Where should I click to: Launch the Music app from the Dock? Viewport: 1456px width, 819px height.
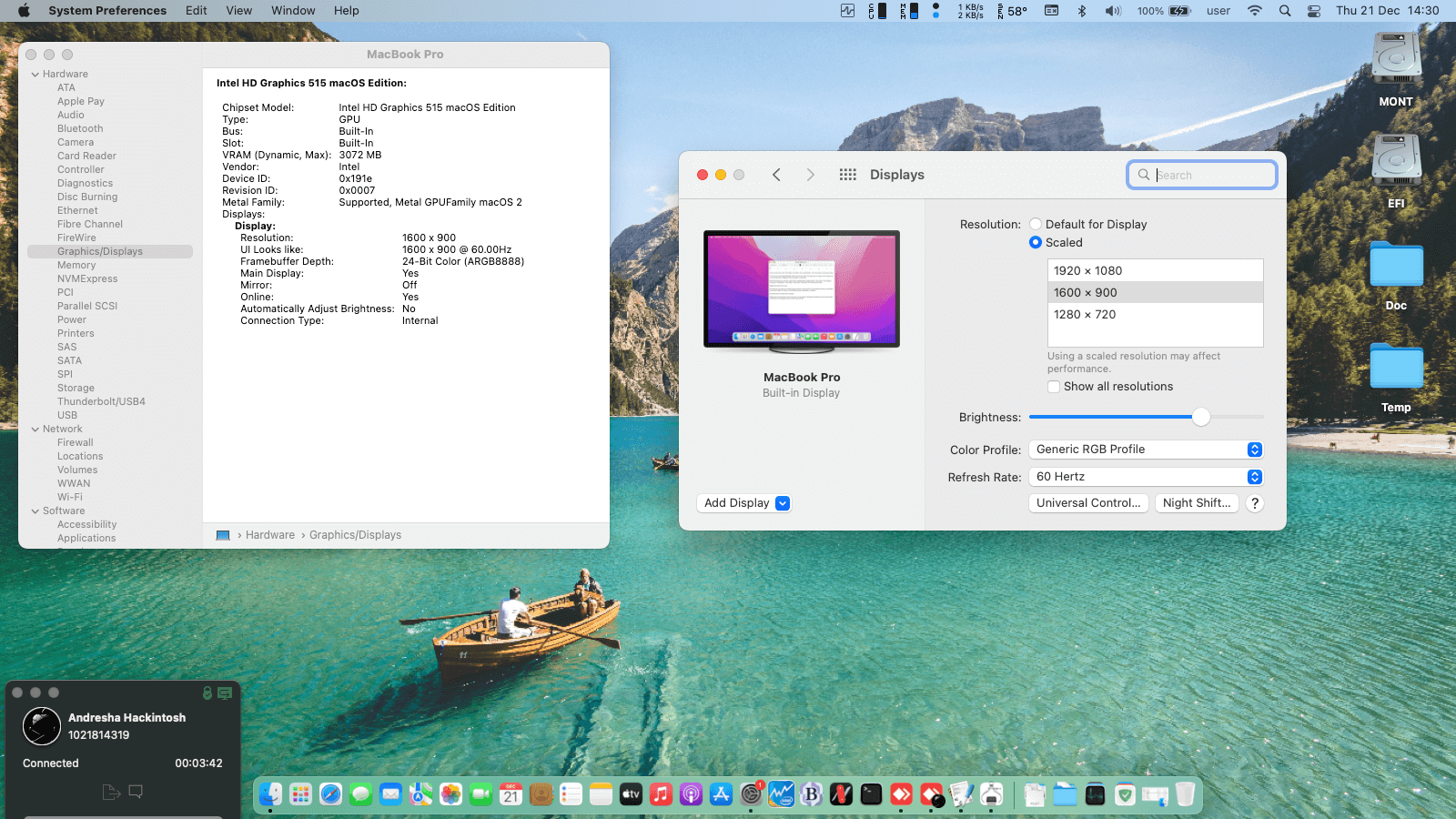click(662, 794)
